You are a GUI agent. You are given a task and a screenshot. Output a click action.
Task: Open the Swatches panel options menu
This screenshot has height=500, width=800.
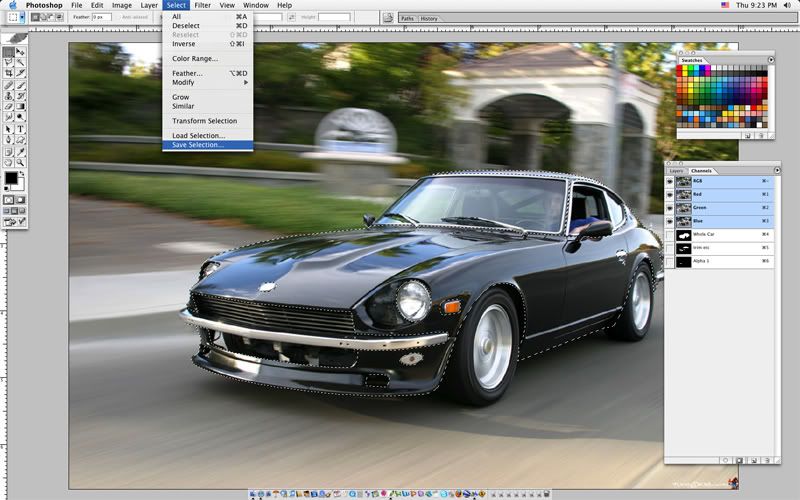click(x=771, y=60)
